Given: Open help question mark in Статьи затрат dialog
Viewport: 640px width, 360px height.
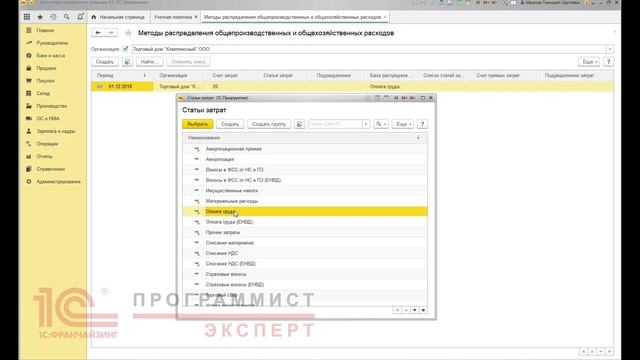Looking at the screenshot, I should point(422,124).
